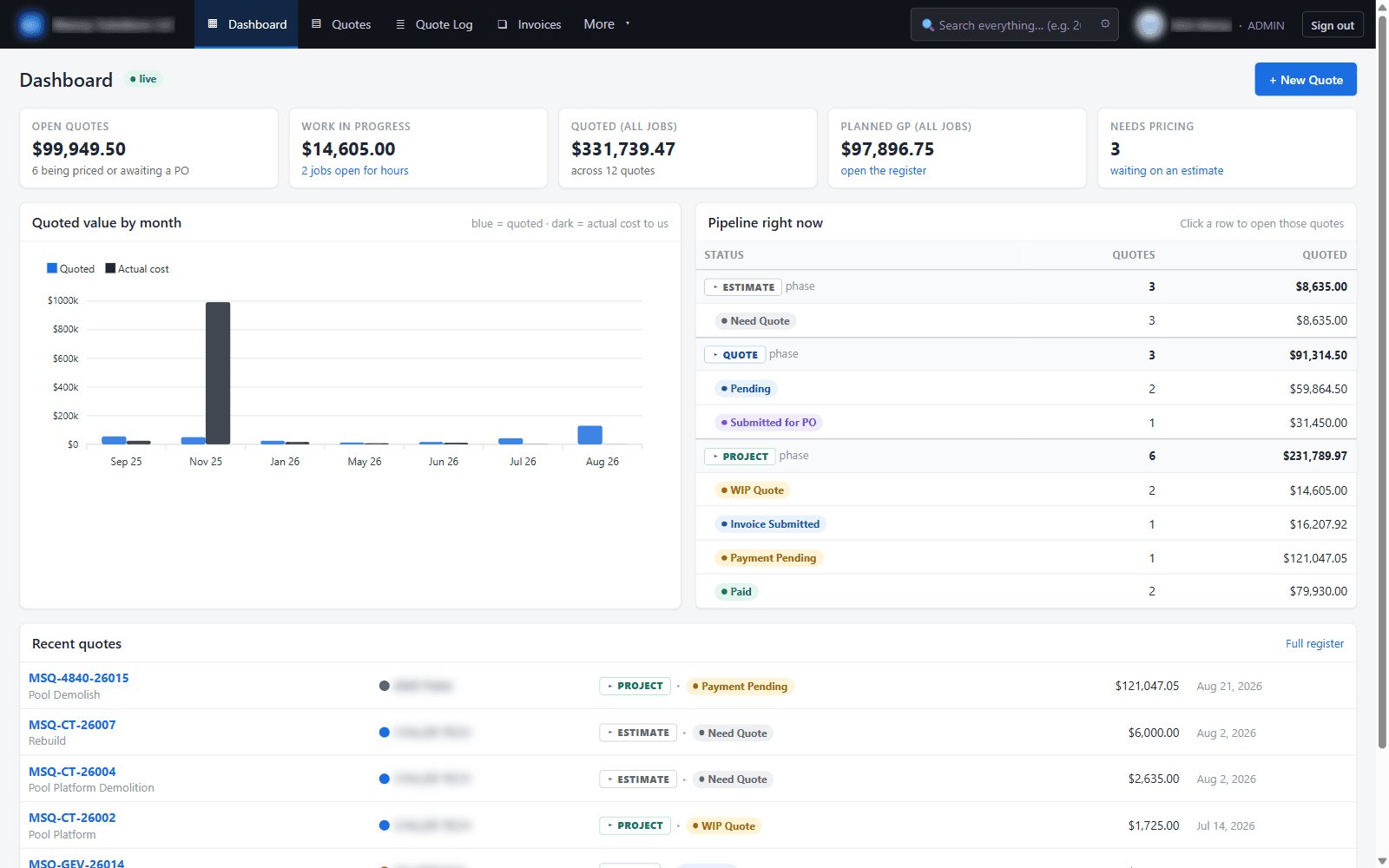1389x868 pixels.
Task: Click the Need Quote pipeline status pill
Action: pos(755,321)
